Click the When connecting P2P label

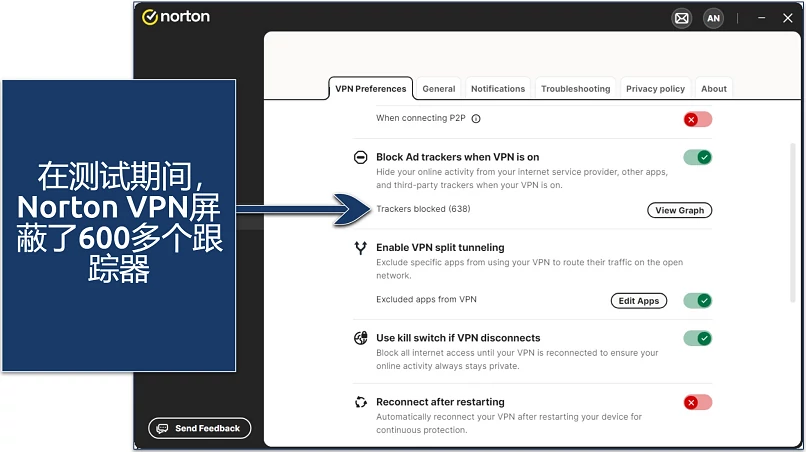click(420, 118)
